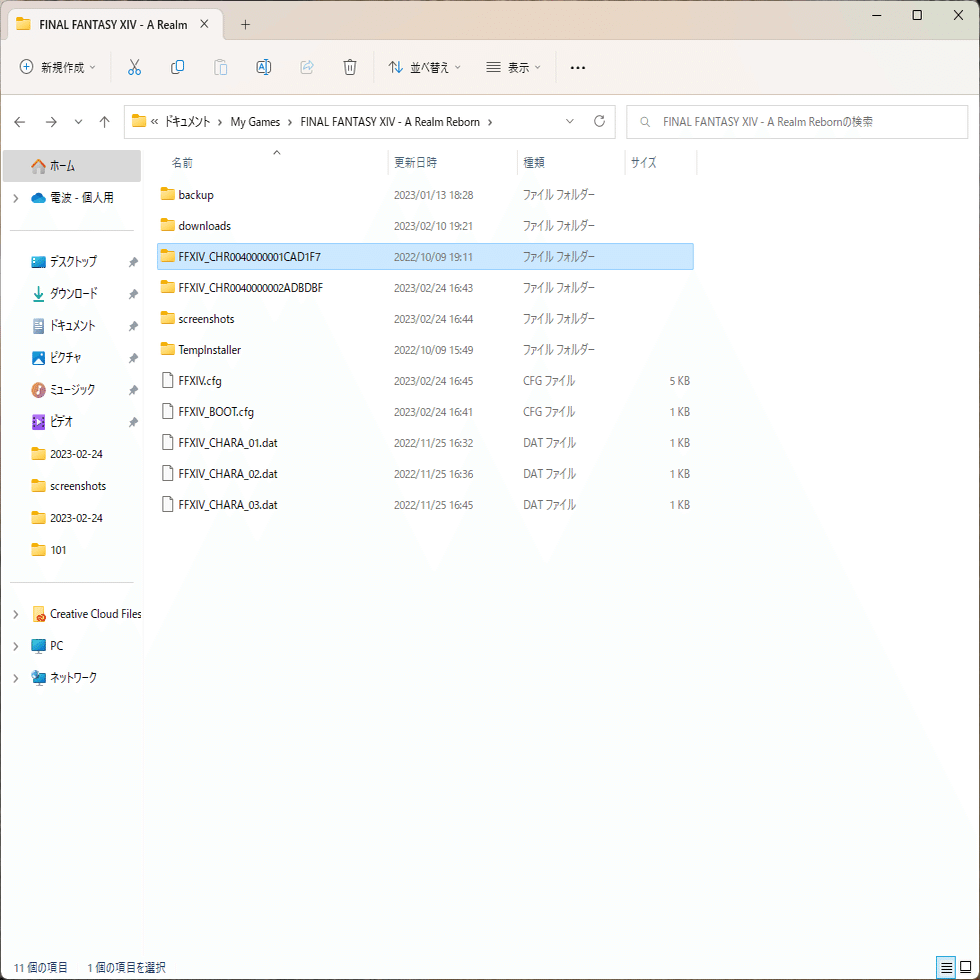Select the FFXIV_CHR0040000002ADBDBF folder

pyautogui.click(x=425, y=288)
